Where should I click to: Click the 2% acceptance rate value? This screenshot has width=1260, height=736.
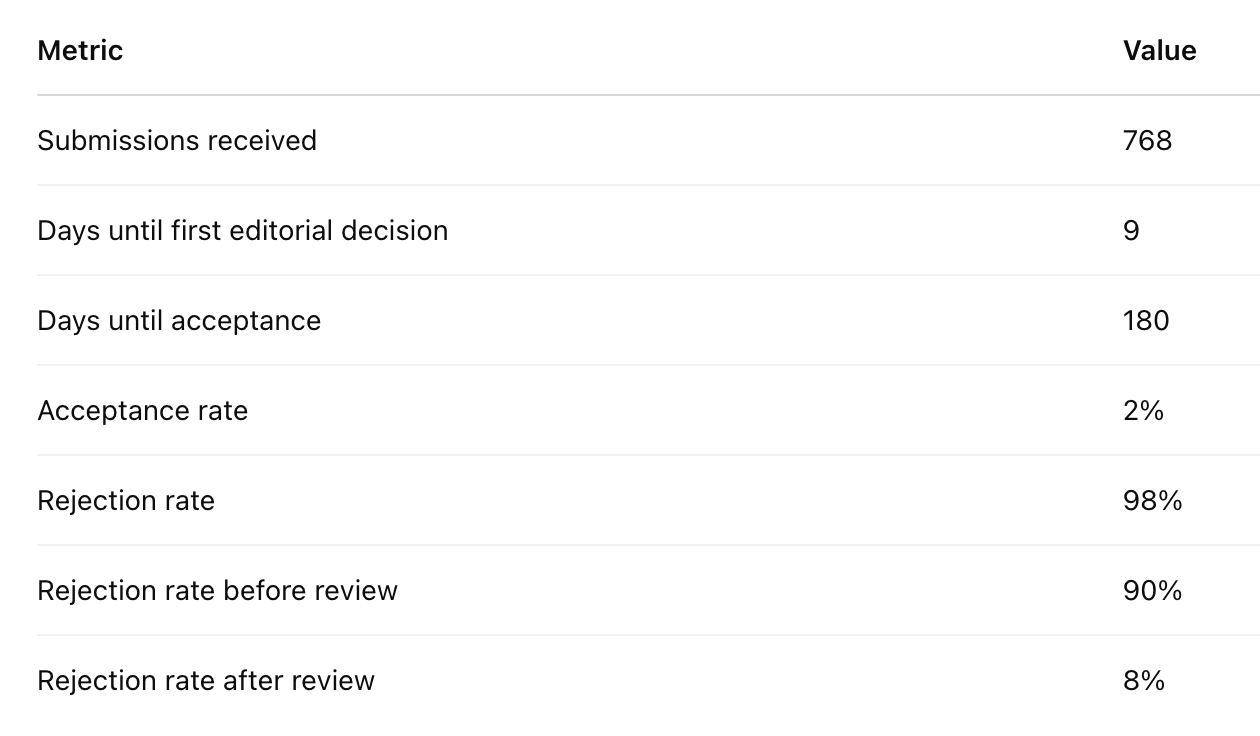point(1143,410)
